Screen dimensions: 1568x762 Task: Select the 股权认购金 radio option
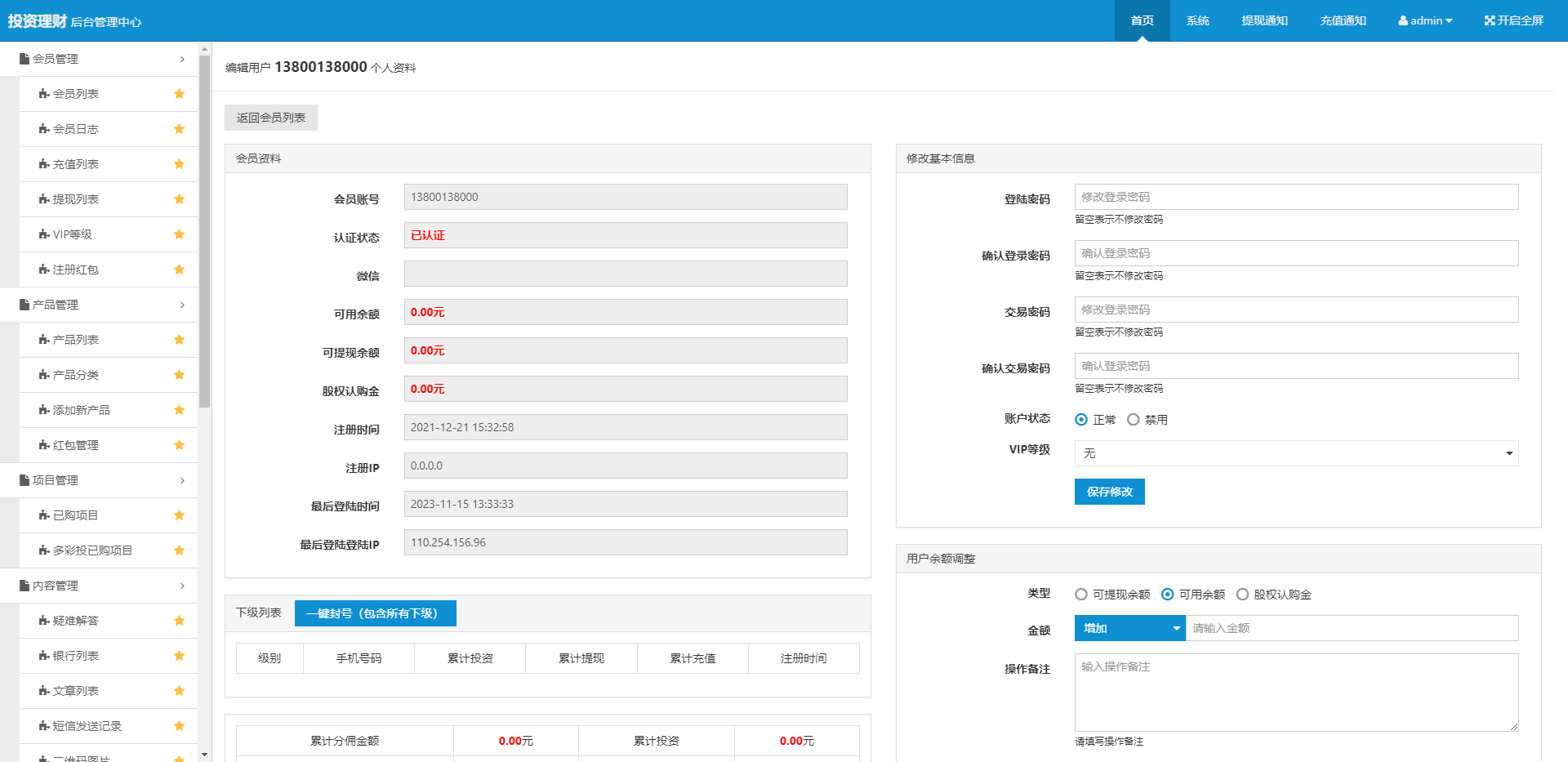pos(1242,595)
